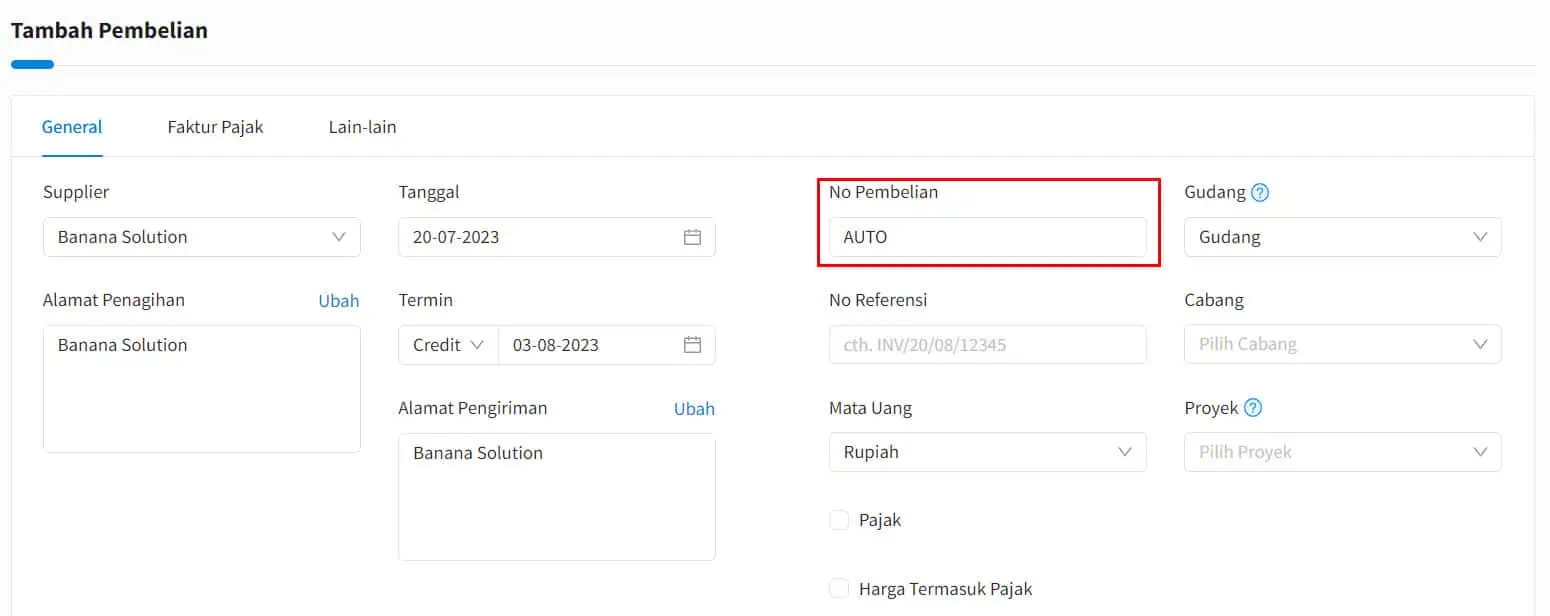This screenshot has width=1550, height=616.
Task: Tick the Harga Termasuk Pajak checkbox
Action: 839,588
